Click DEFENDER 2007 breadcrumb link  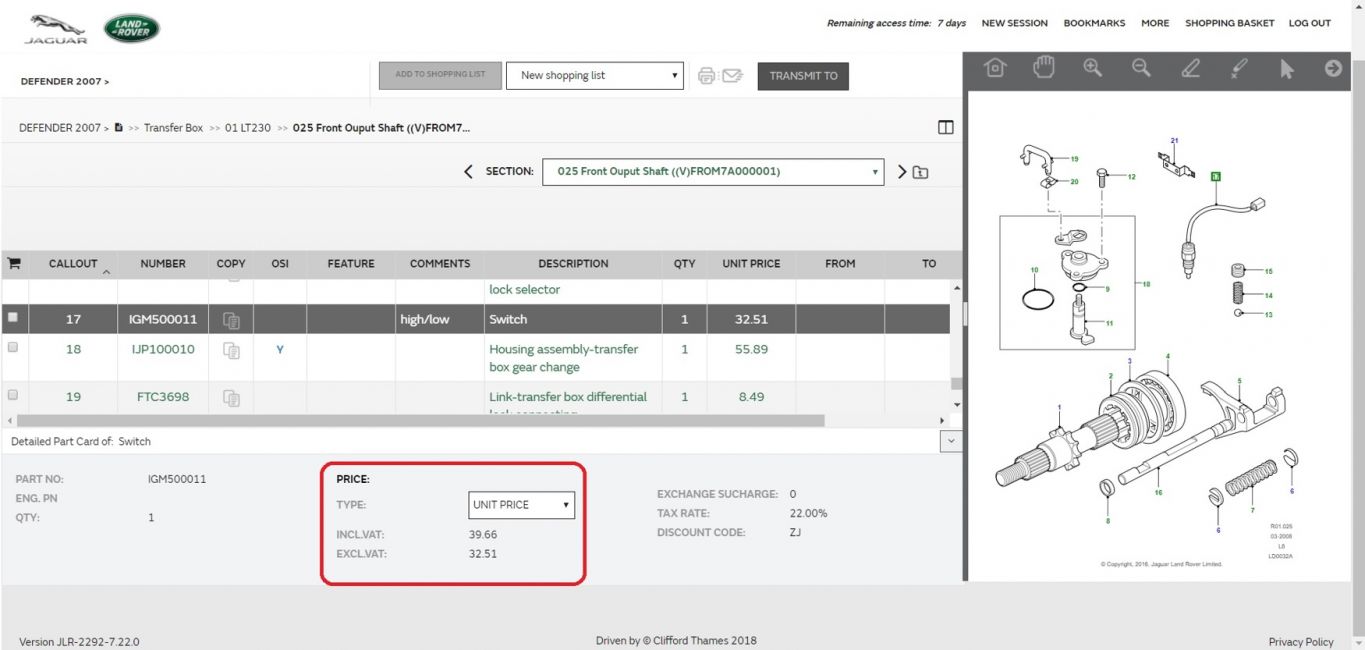[60, 128]
